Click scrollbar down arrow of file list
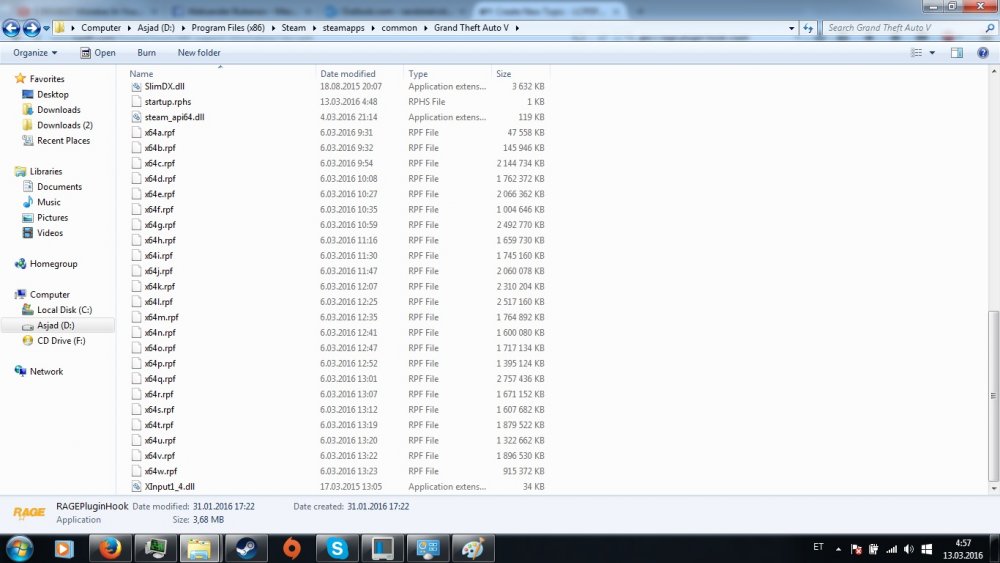Viewport: 1000px width, 563px height. (993, 489)
